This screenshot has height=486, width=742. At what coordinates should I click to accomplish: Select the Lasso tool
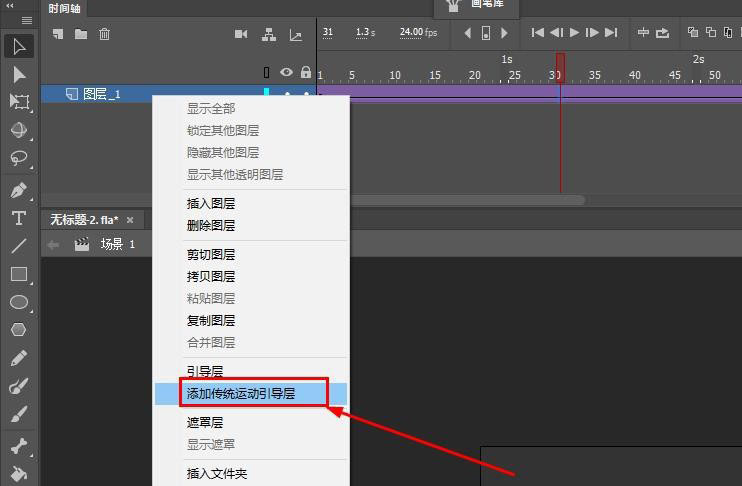click(x=19, y=158)
